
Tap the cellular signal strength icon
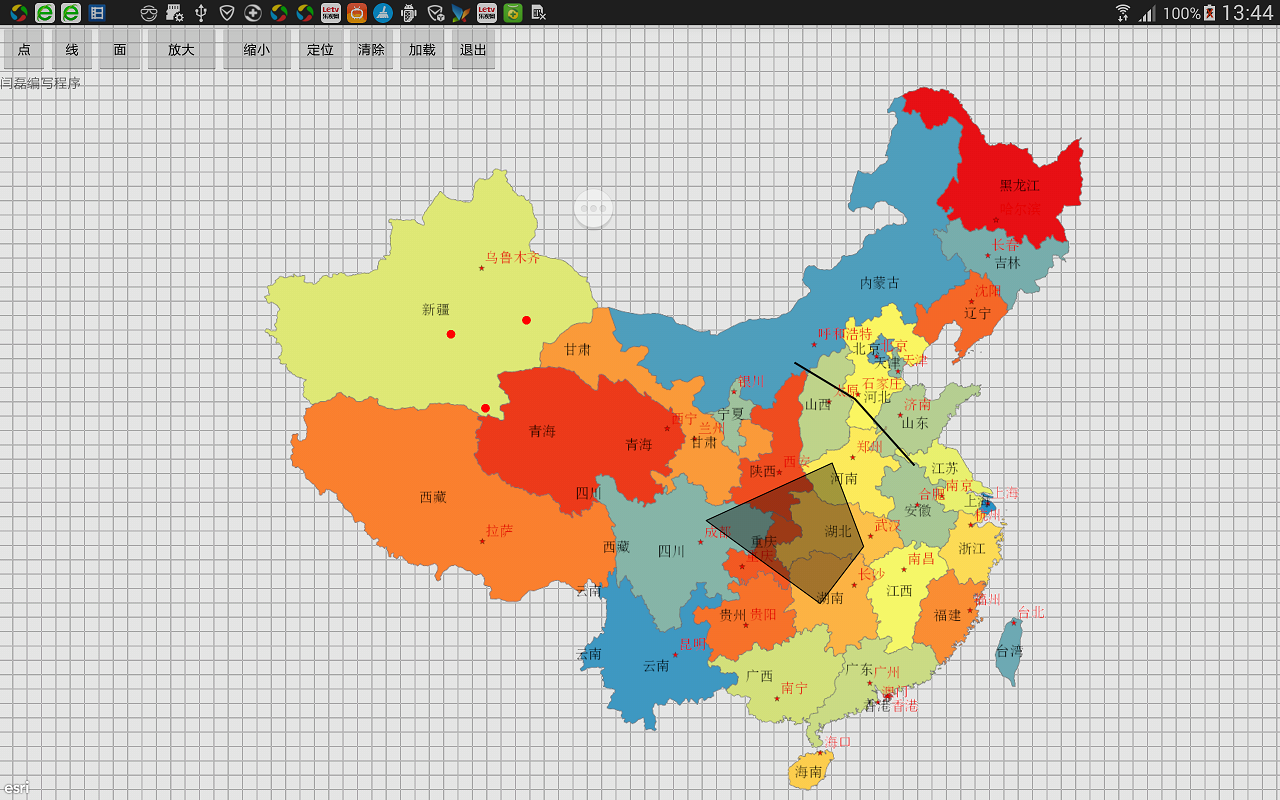click(1147, 13)
